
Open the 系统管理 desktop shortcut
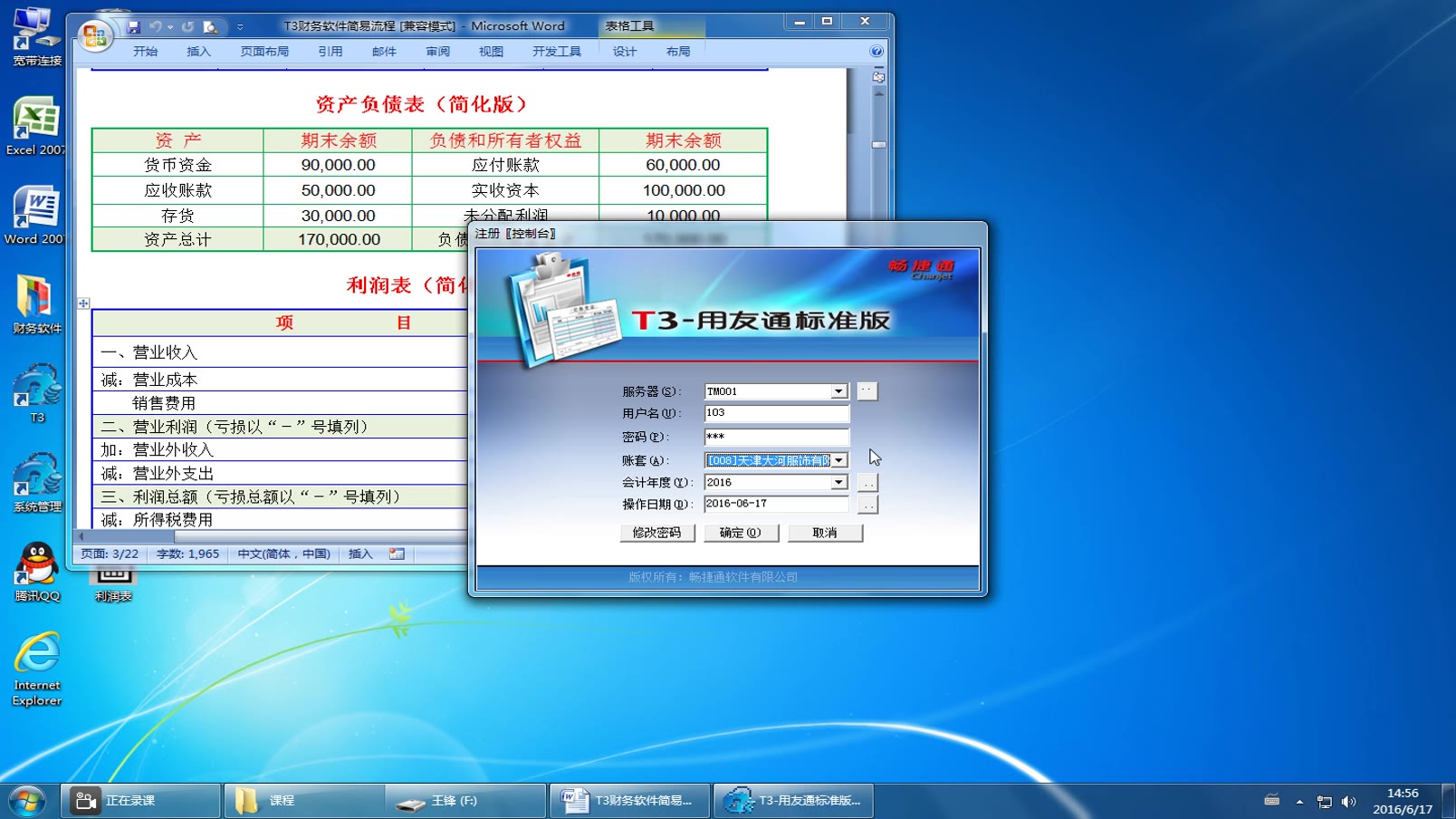coord(36,476)
